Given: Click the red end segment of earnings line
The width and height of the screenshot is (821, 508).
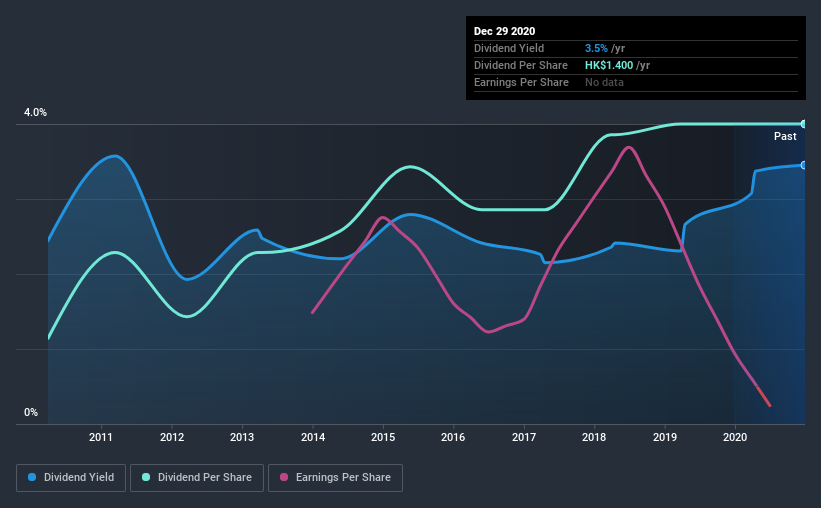Looking at the screenshot, I should 763,396.
